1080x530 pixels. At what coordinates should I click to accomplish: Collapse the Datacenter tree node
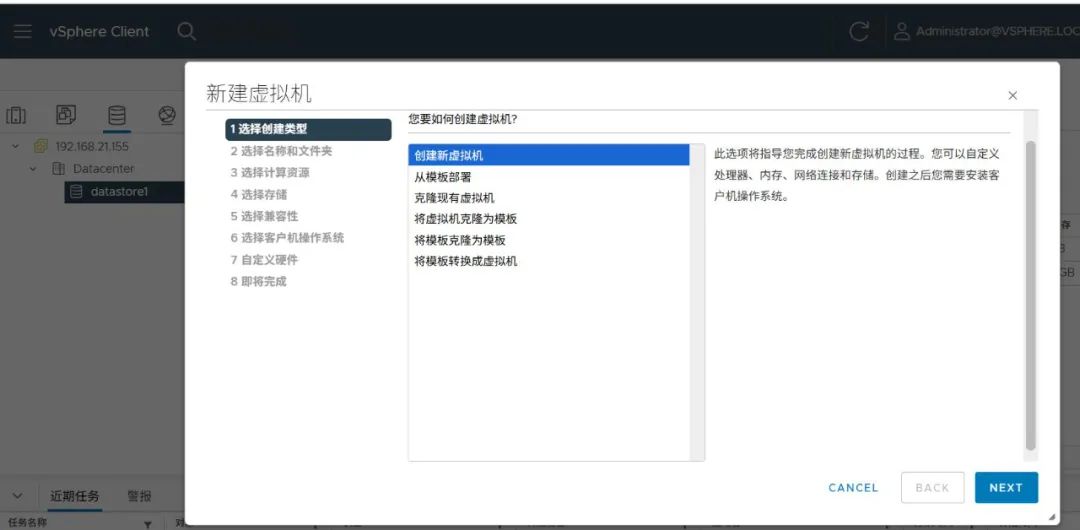pos(32,169)
